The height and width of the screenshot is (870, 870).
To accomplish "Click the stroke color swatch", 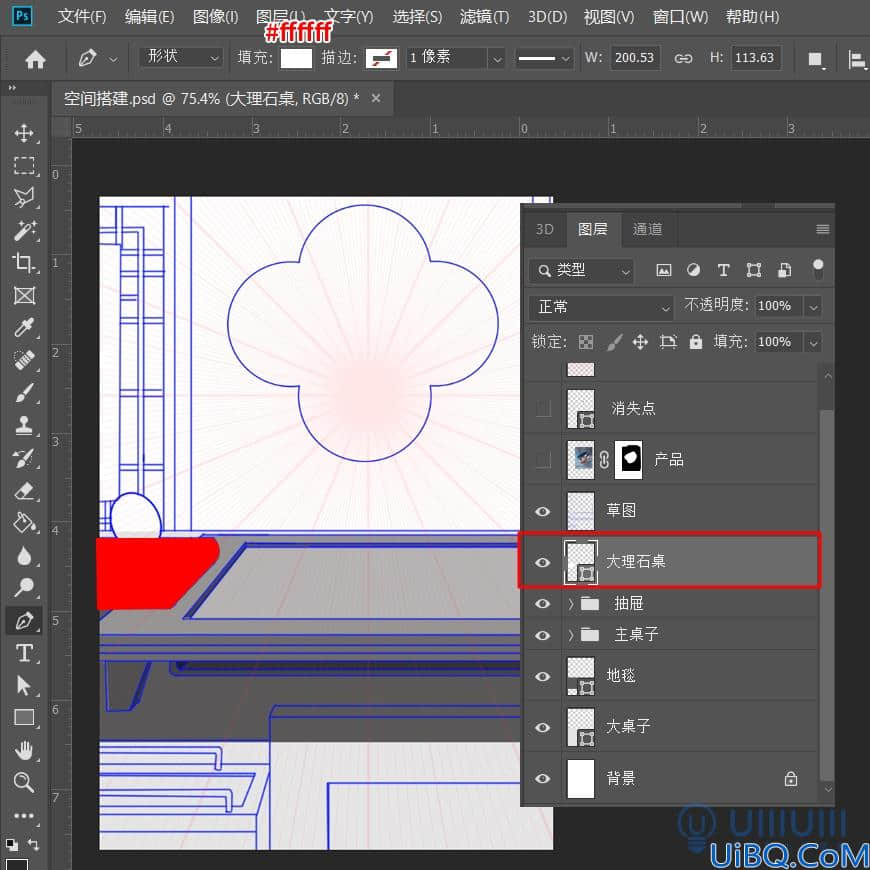I will pos(381,58).
